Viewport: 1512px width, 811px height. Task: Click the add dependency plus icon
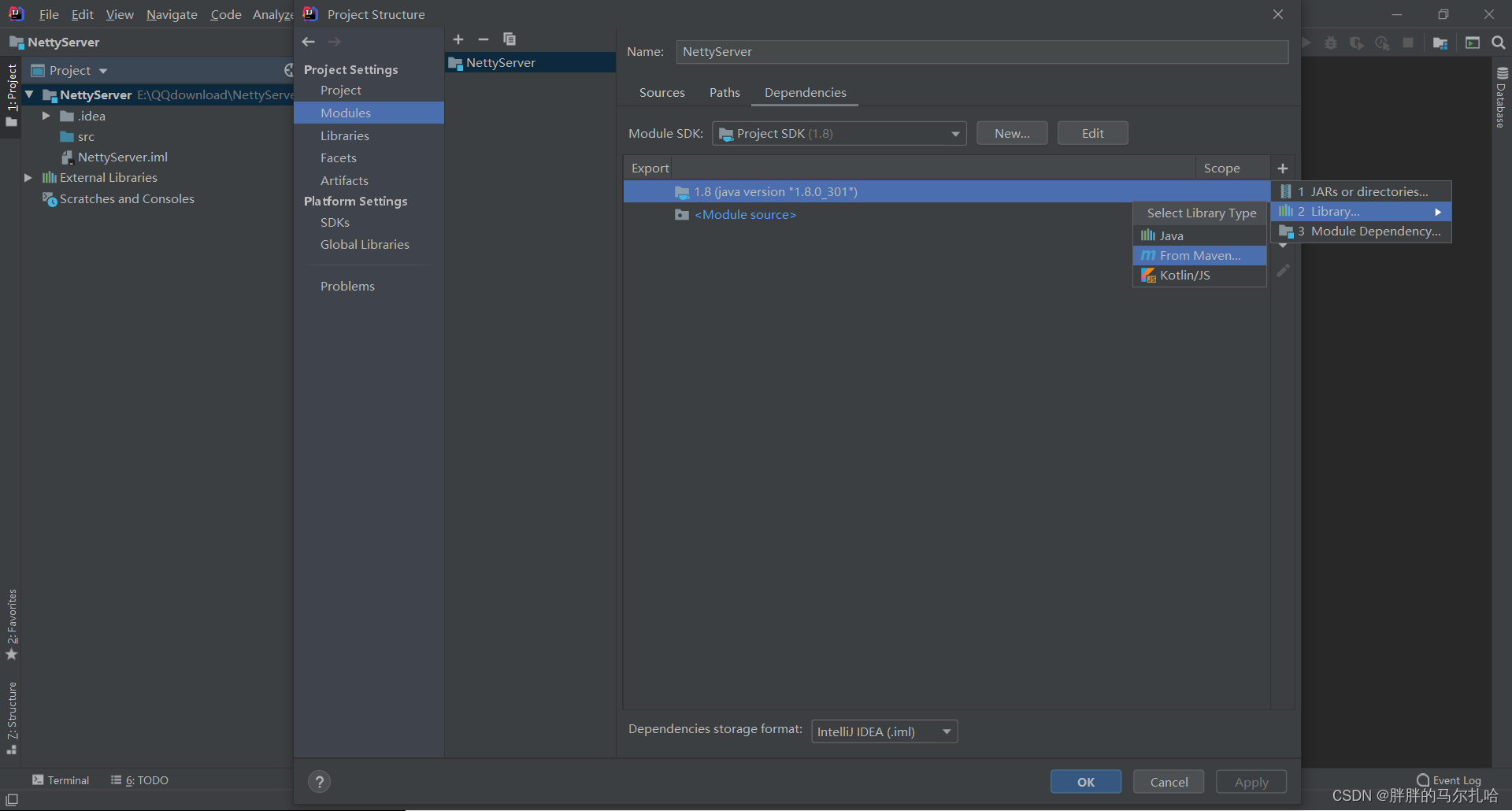tap(1283, 168)
